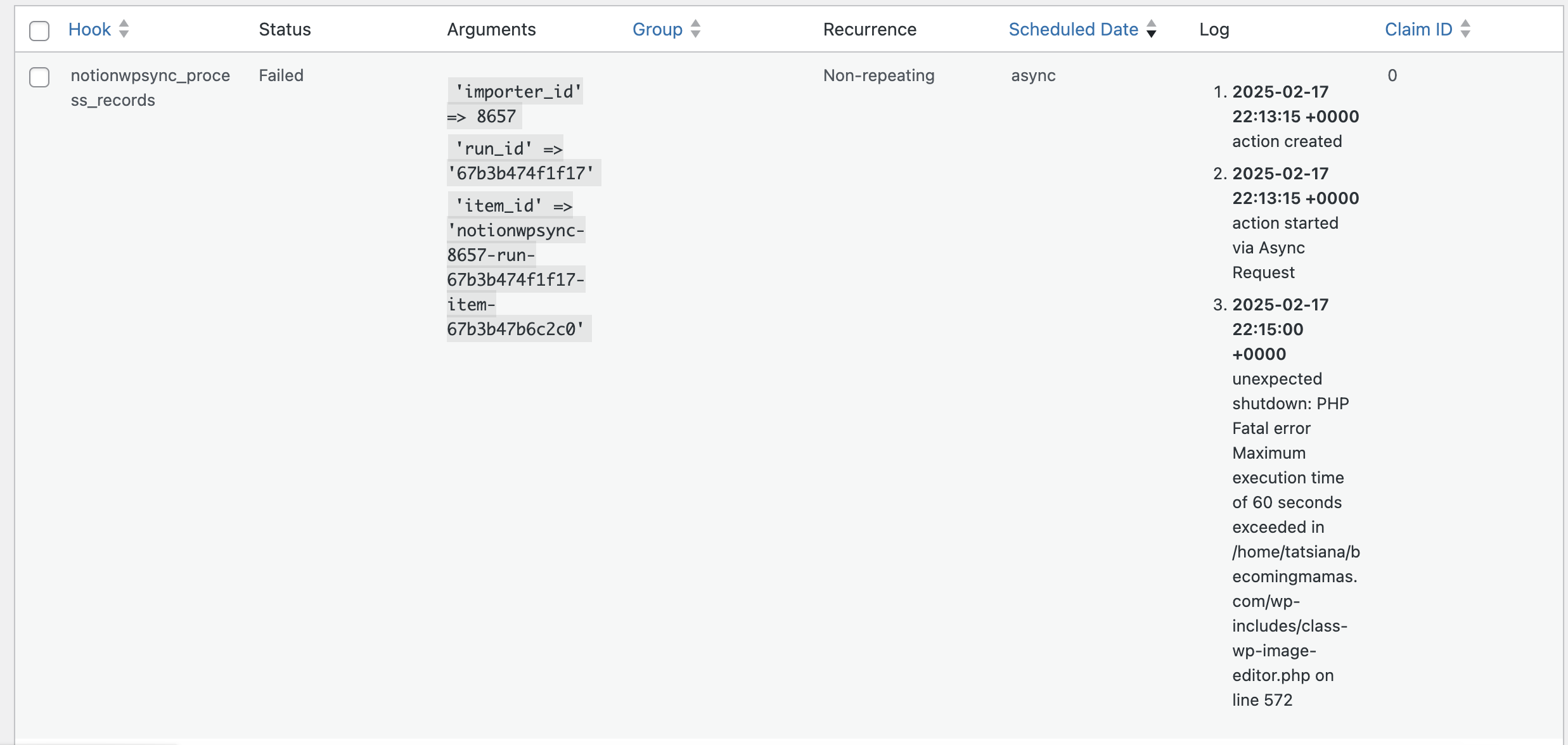Screen dimensions: 1568x745
Task: Click the 'run_id' argument code block
Action: tap(524, 161)
